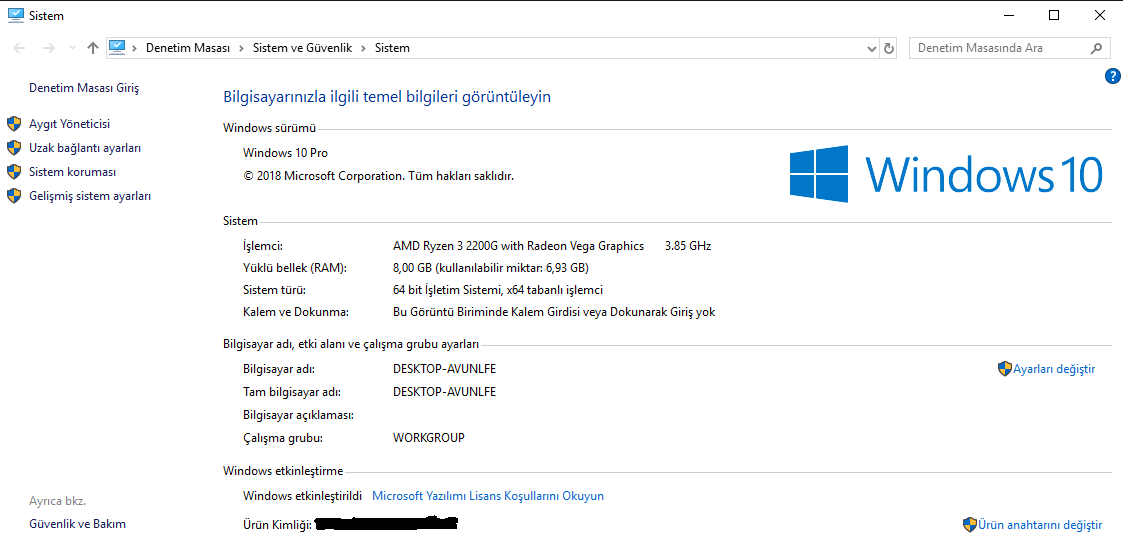Click the search magnifier icon
The image size is (1123, 551).
tap(1096, 48)
